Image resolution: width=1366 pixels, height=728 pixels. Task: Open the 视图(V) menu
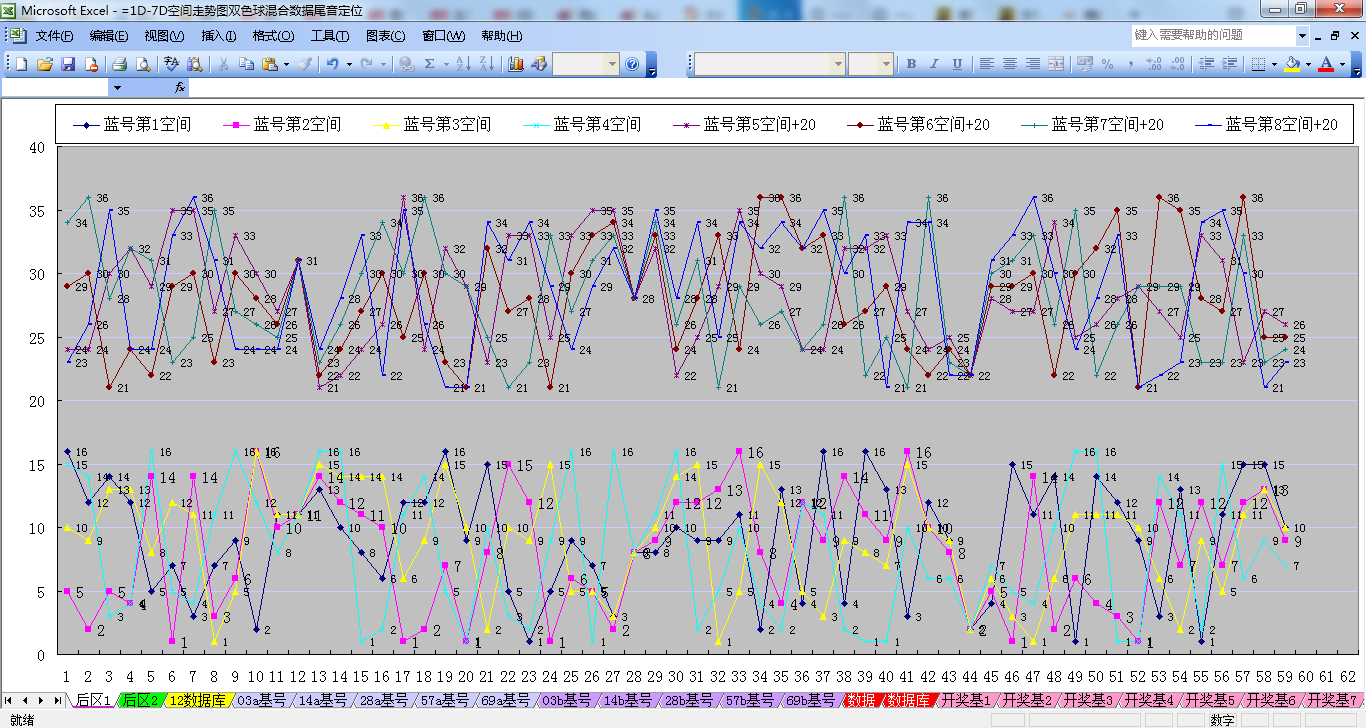[164, 36]
